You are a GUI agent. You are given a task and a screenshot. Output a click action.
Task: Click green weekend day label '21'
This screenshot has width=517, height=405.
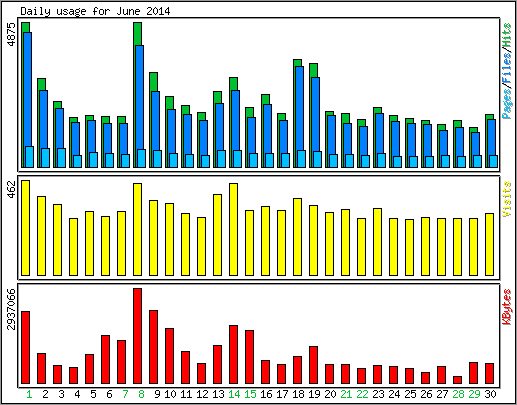pyautogui.click(x=346, y=394)
